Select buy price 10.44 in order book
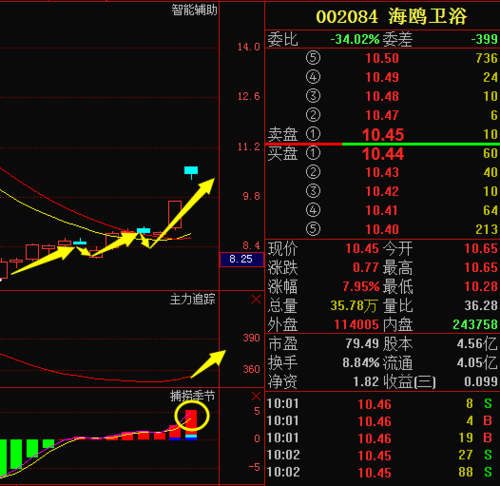 (383, 154)
